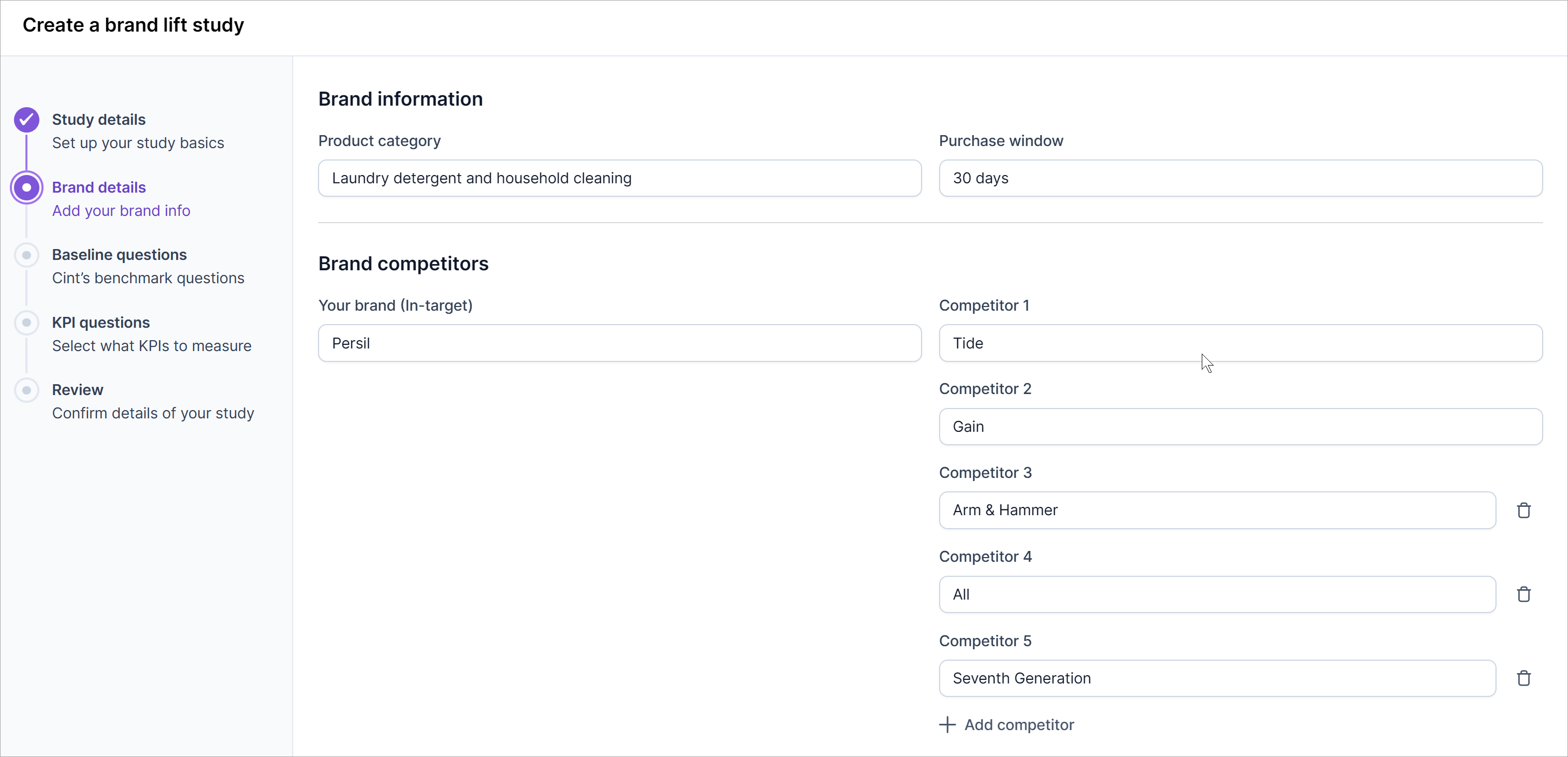
Task: Click the Baseline questions step circle
Action: pyautogui.click(x=27, y=255)
